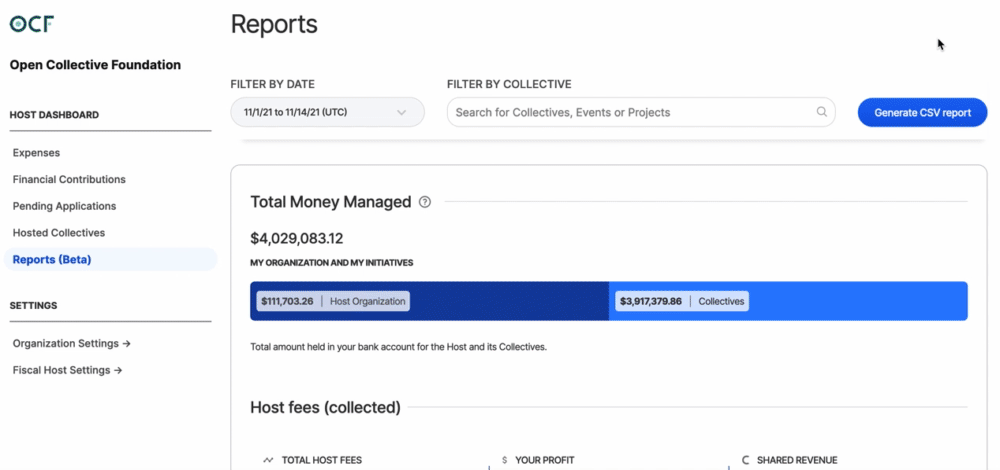This screenshot has width=1000, height=470.
Task: Click the OCF logo
Action: (x=32, y=24)
